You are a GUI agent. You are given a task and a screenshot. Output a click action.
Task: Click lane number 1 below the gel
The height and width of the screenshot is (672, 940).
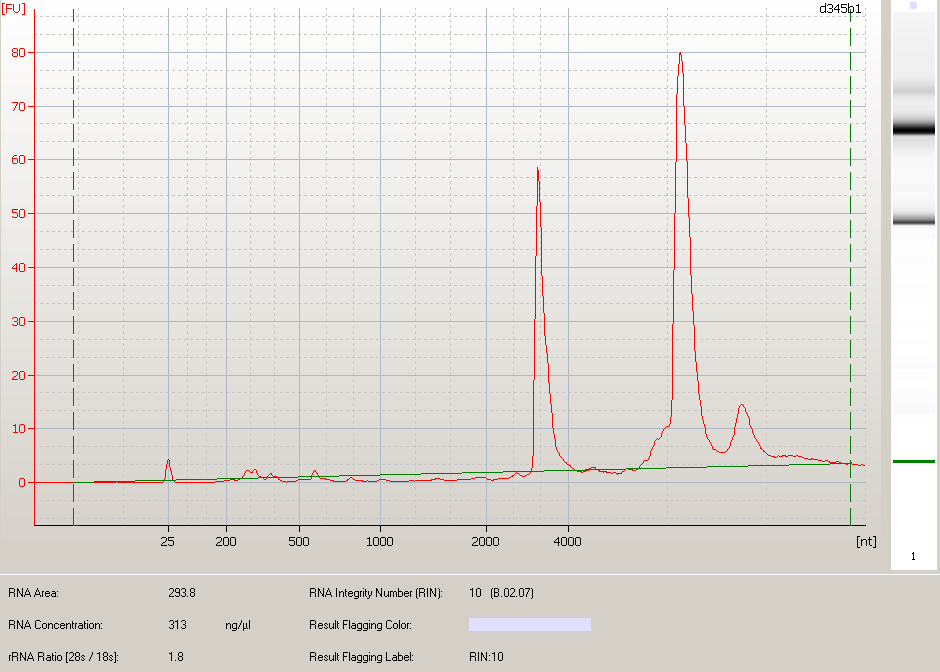[913, 555]
